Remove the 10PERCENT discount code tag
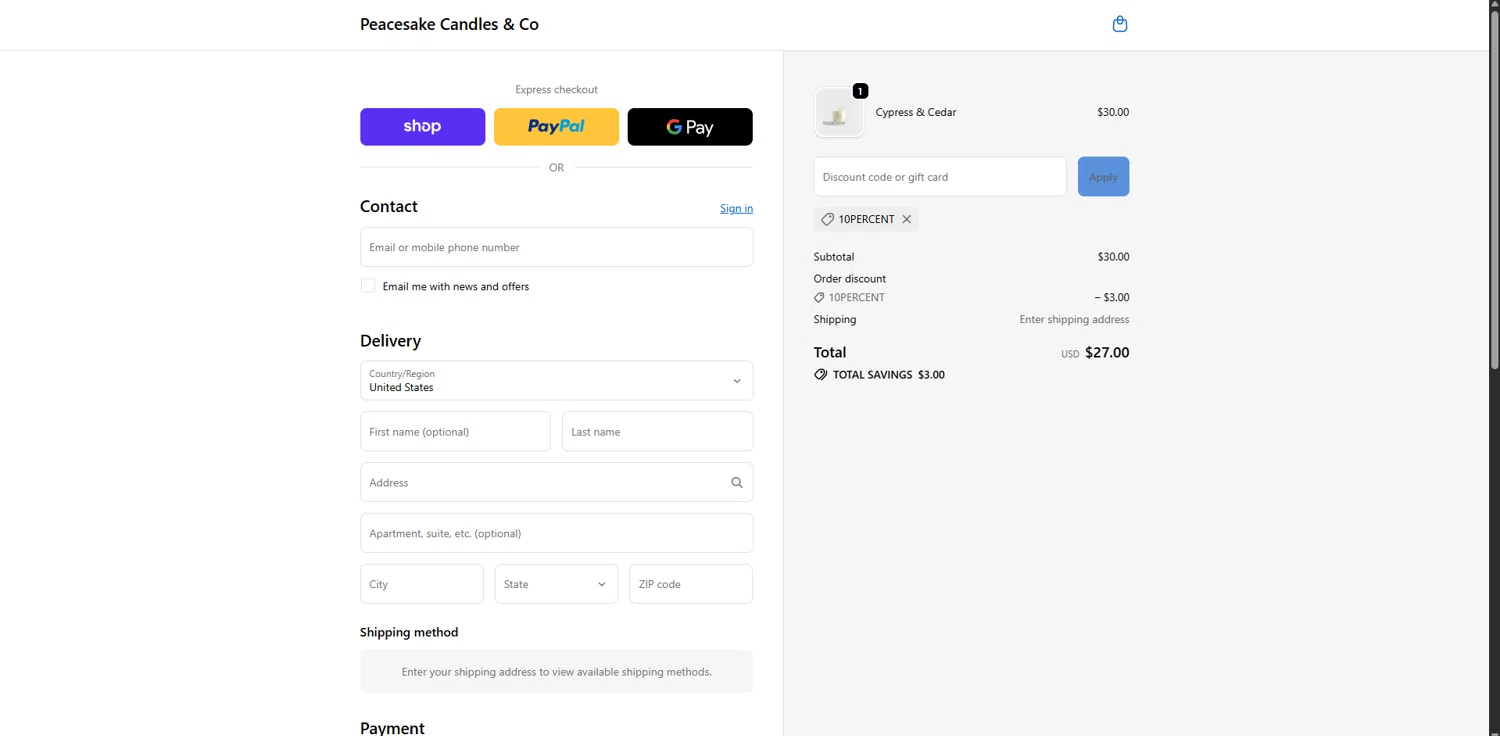 (x=907, y=219)
